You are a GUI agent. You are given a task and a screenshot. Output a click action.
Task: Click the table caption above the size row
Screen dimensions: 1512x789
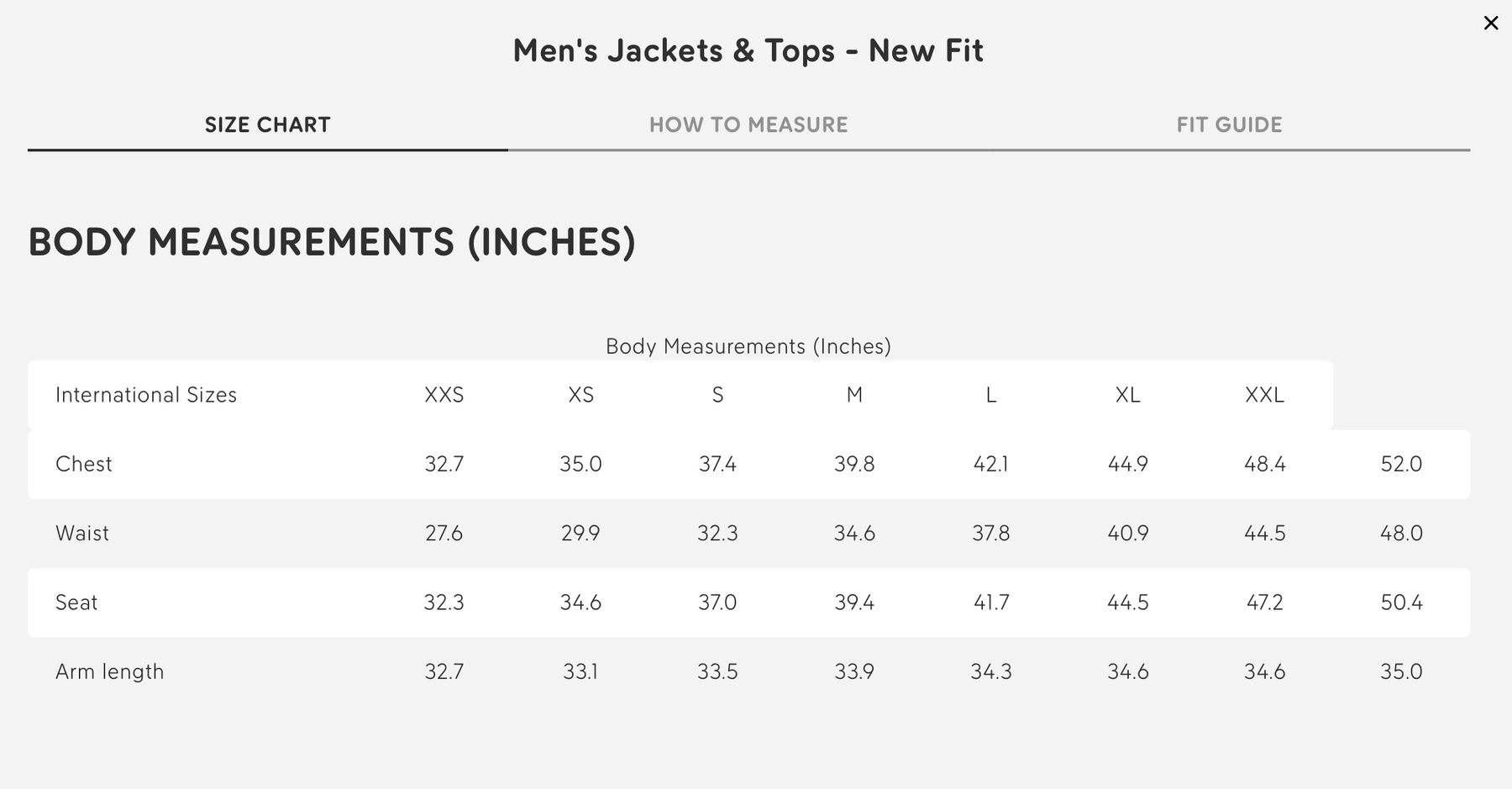tap(748, 346)
